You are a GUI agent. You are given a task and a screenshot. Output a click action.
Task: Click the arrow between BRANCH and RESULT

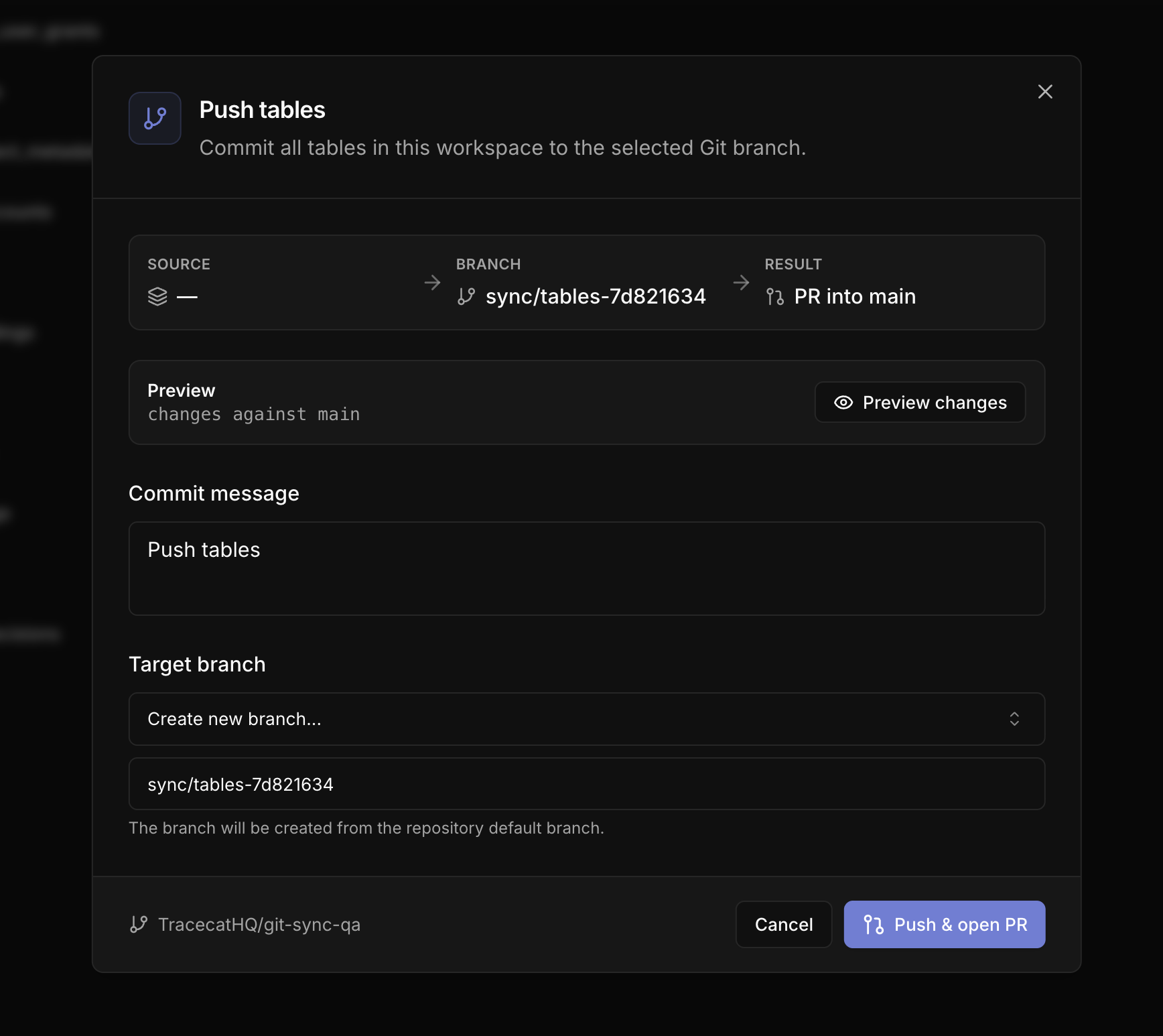742,283
